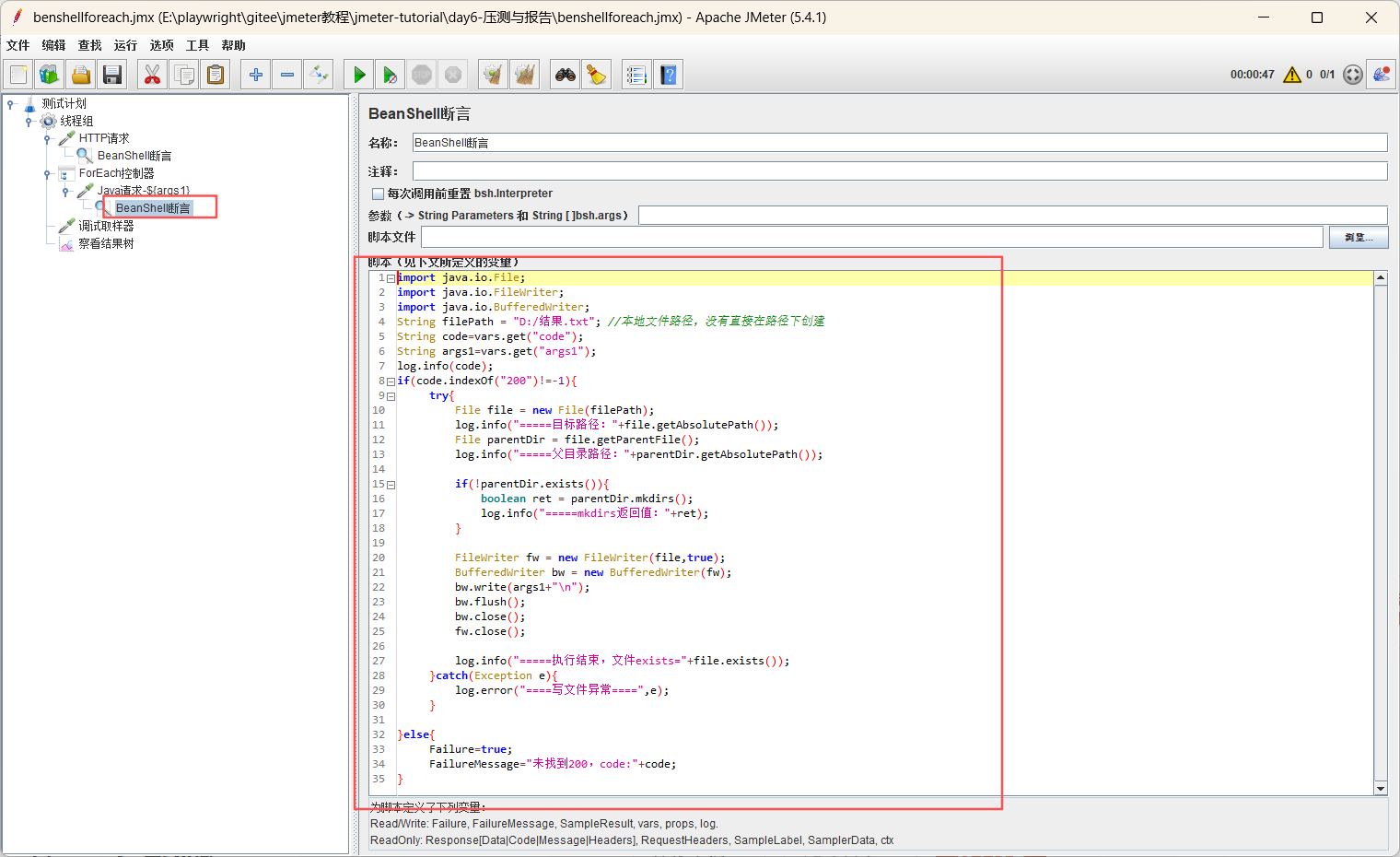Click the yellow warning triangle log icon

pyautogui.click(x=1292, y=75)
